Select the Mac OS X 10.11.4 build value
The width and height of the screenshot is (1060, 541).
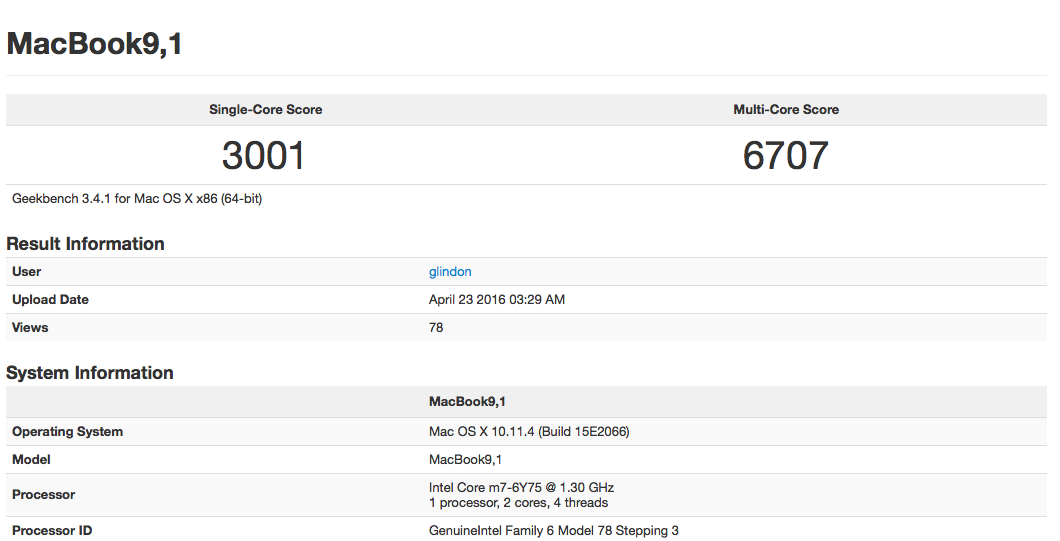click(529, 431)
